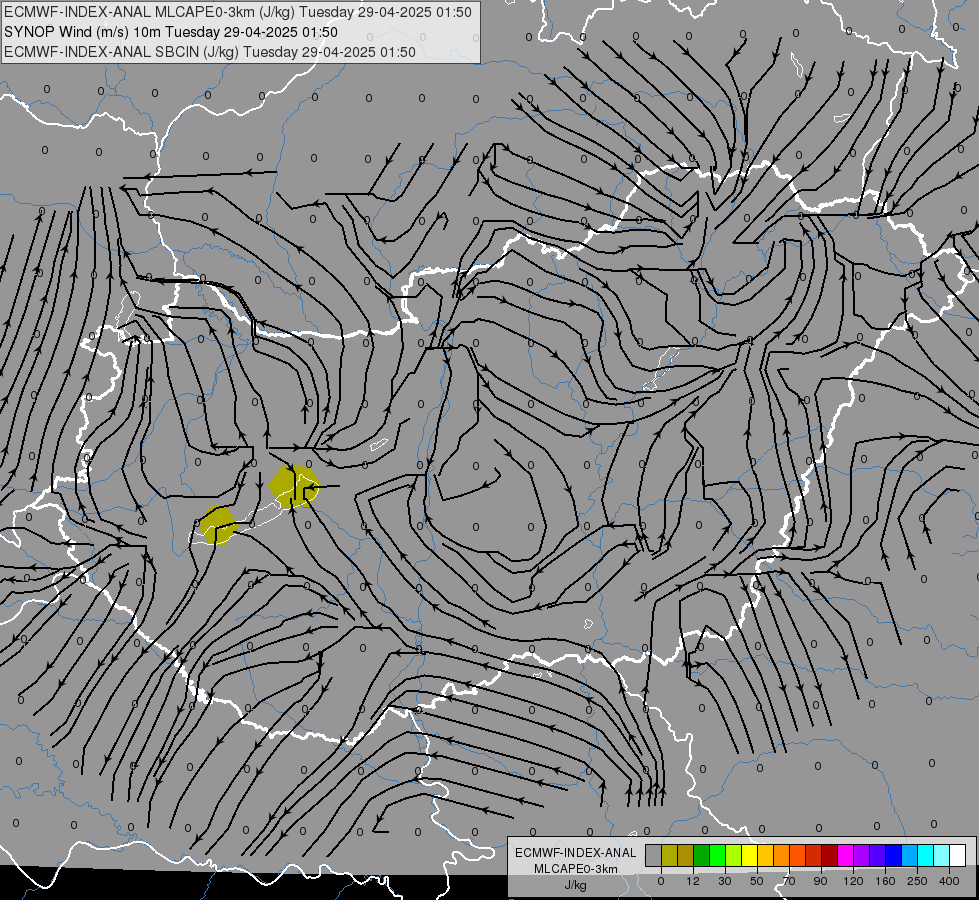Image resolution: width=979 pixels, height=900 pixels.
Task: Select the legend scale value 90
Action: click(820, 881)
